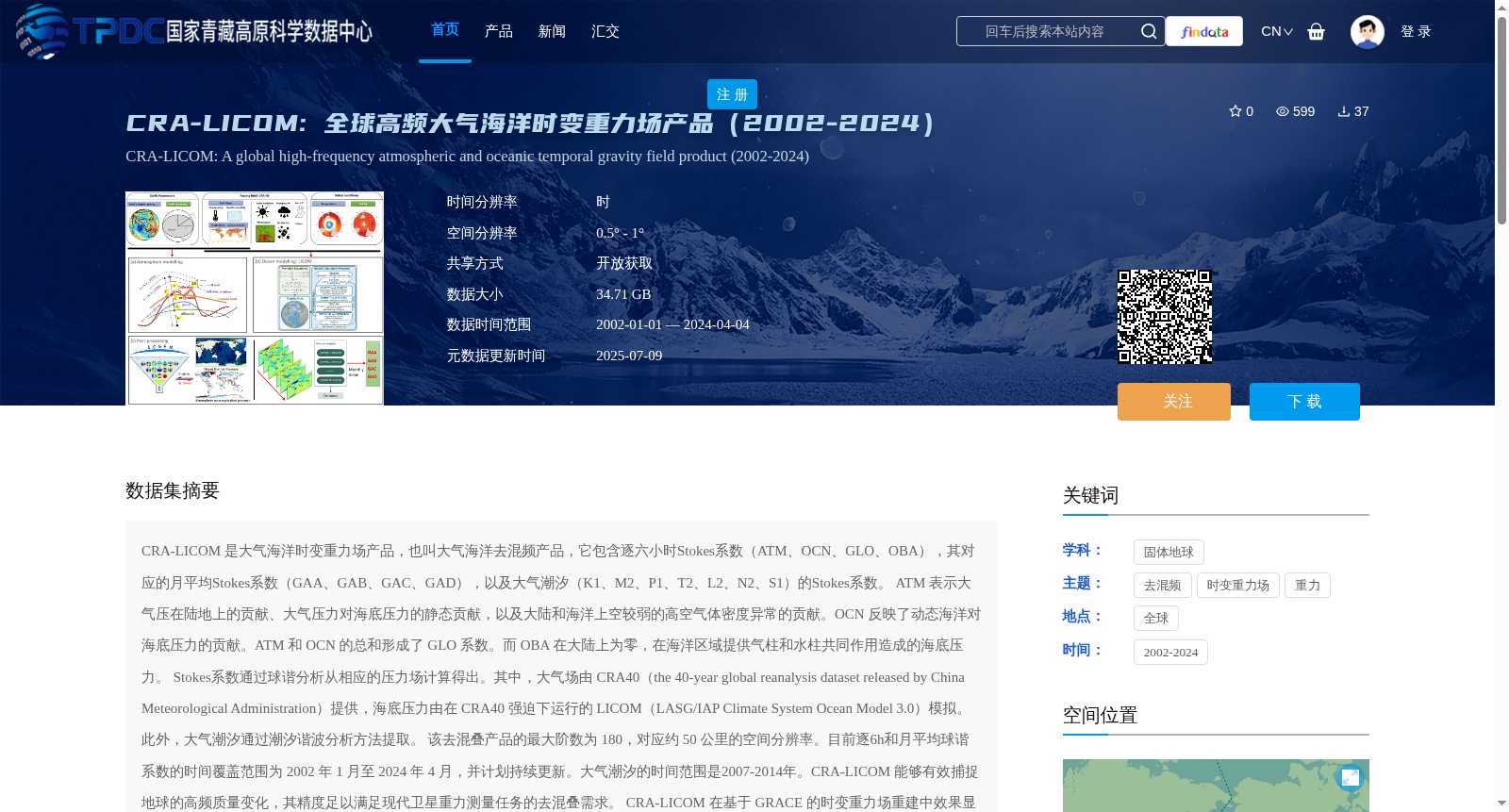Click the download count icon

[x=1344, y=111]
